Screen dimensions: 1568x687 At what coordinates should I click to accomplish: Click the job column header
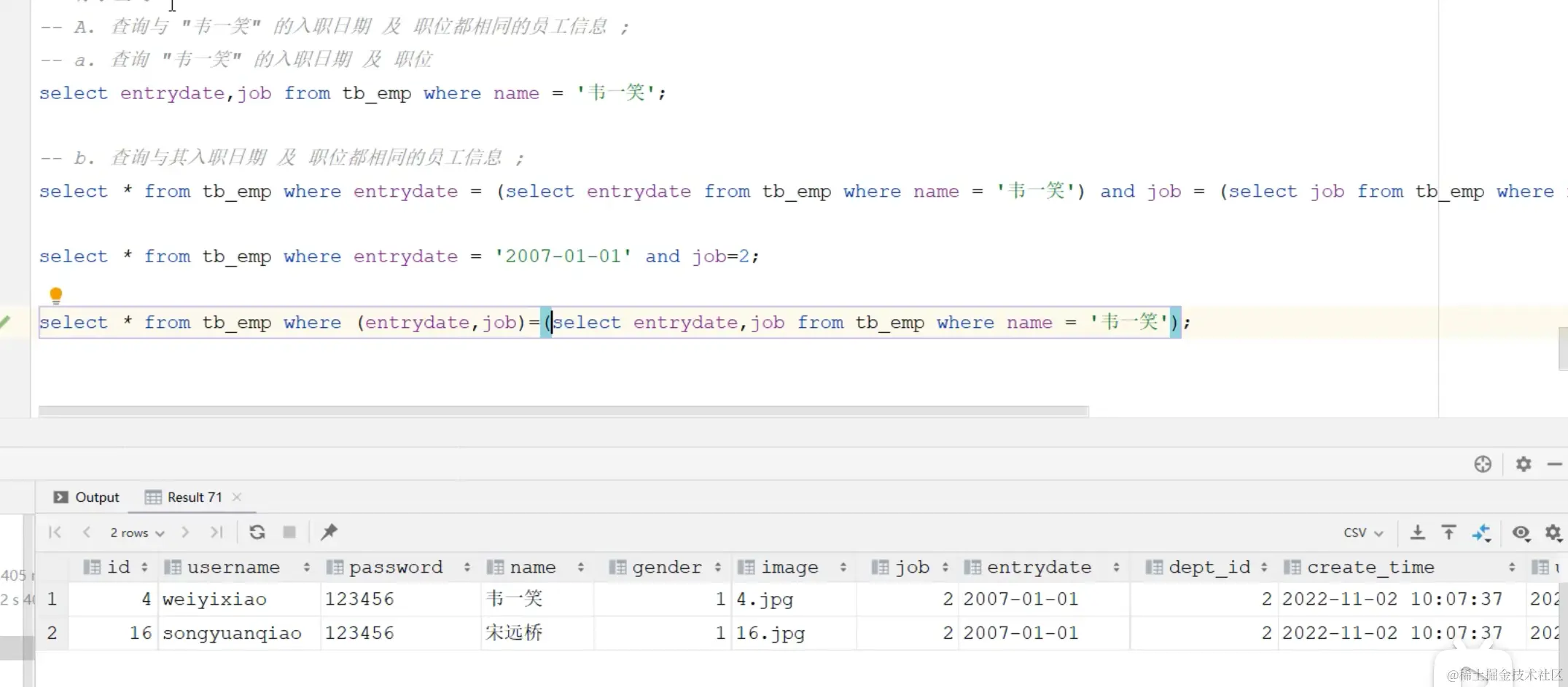tap(908, 567)
